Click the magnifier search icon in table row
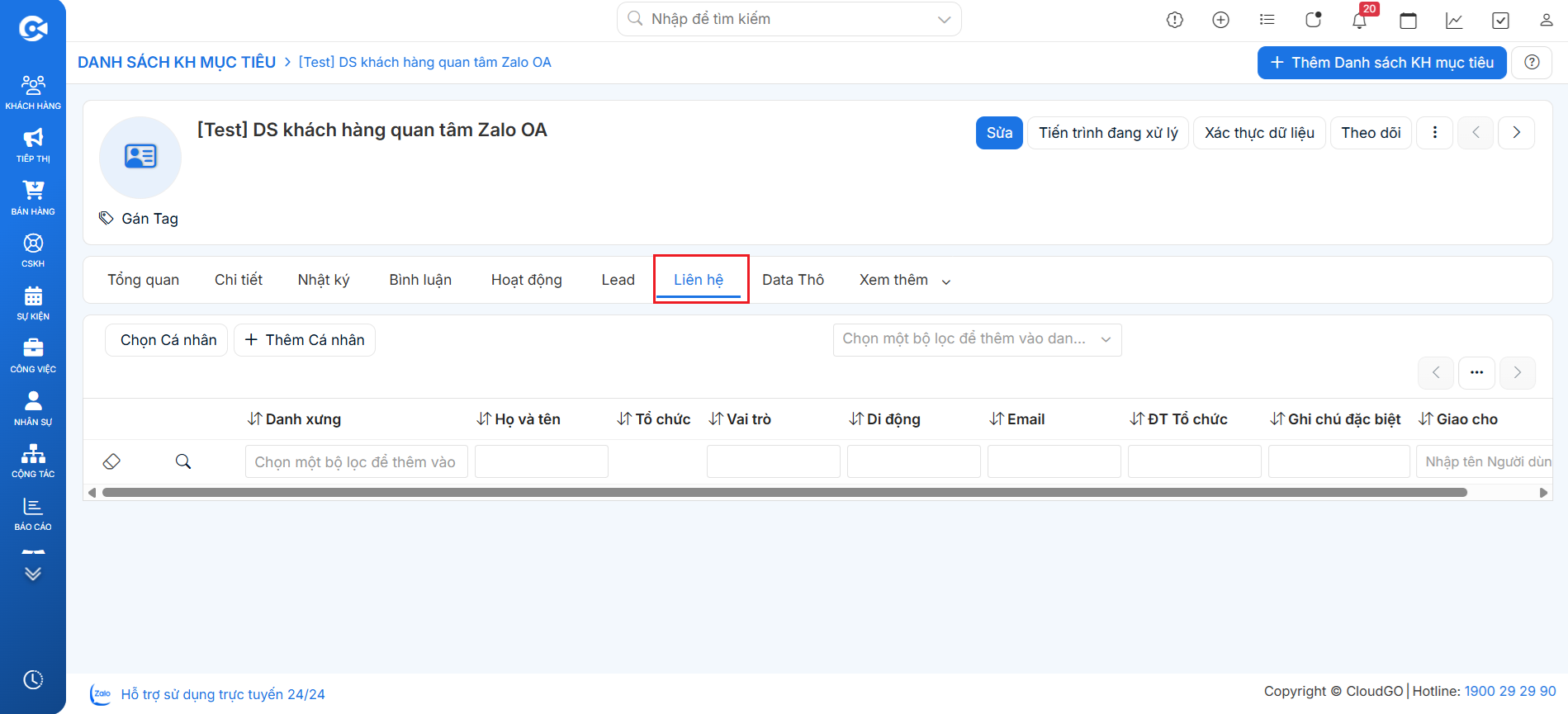This screenshot has height=714, width=1568. [x=183, y=461]
